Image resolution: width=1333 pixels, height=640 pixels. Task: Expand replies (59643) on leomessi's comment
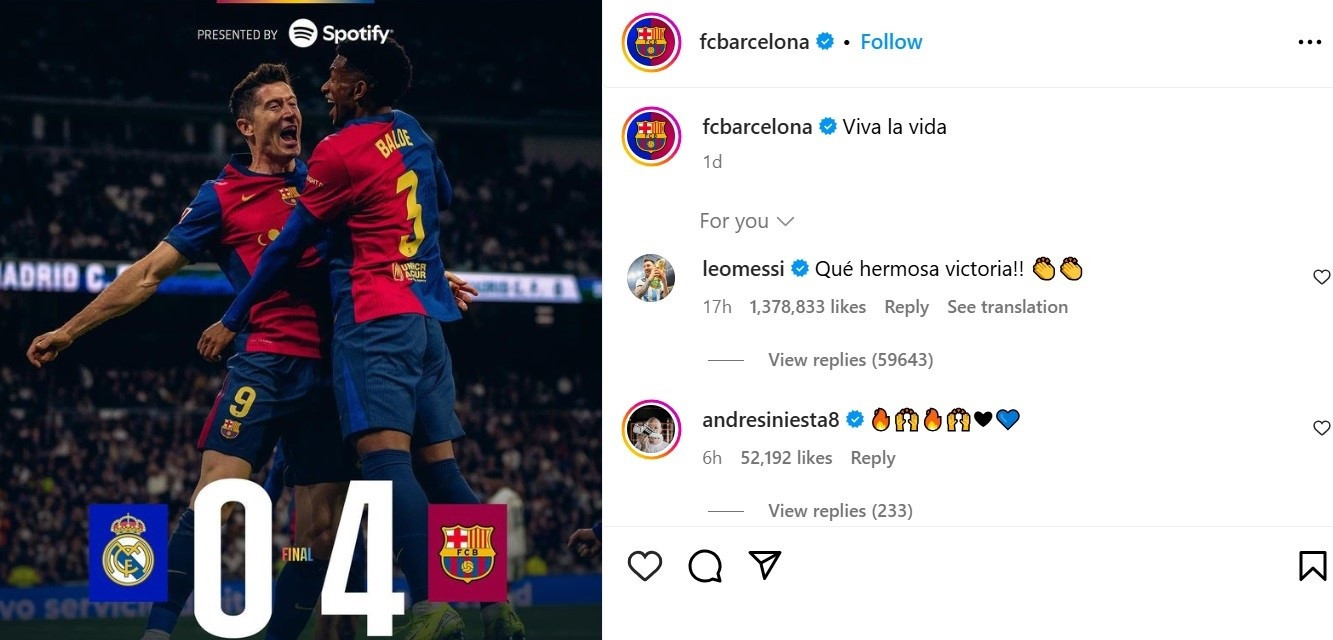point(850,360)
